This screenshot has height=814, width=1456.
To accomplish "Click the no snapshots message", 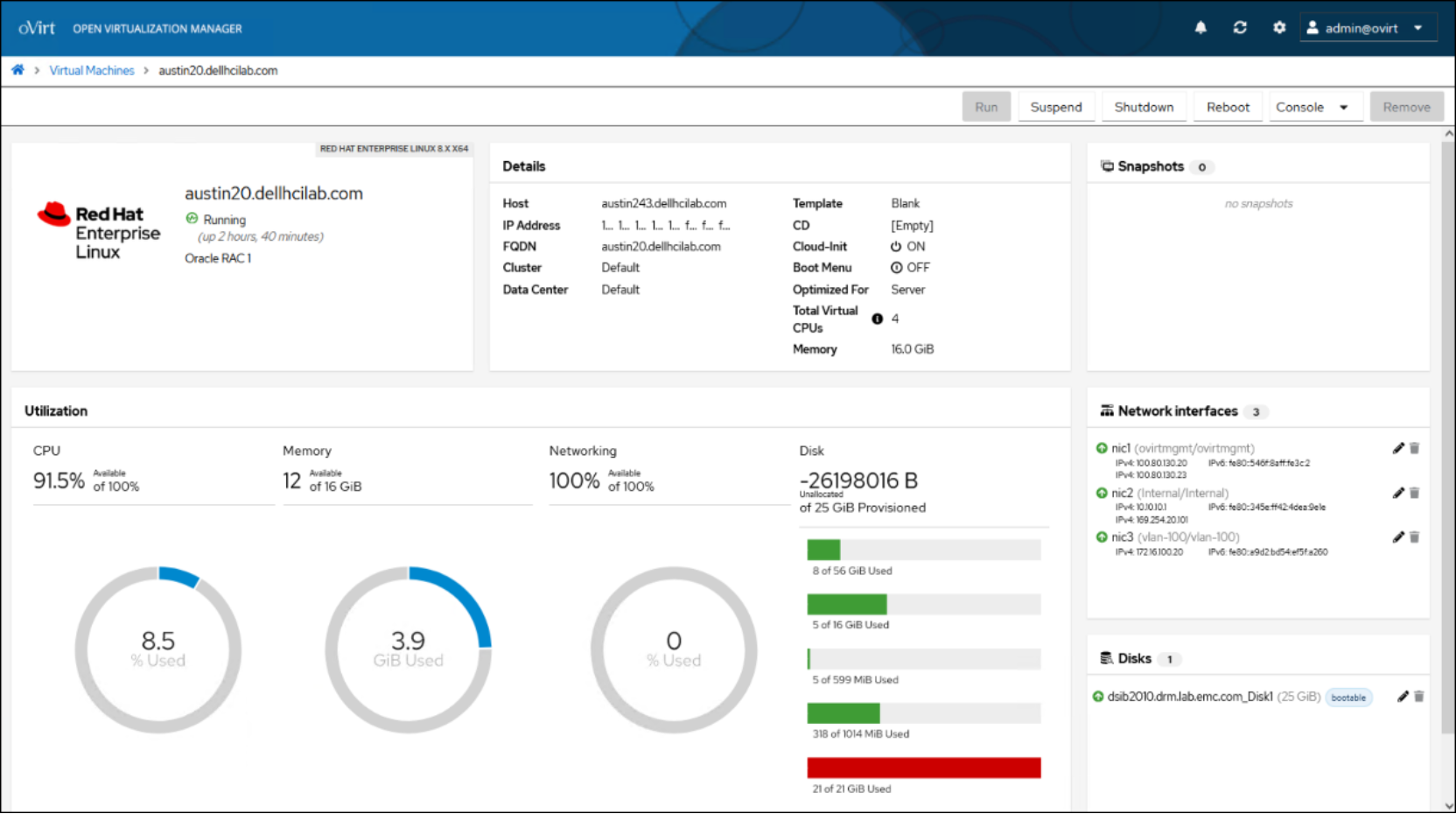I will (1258, 204).
